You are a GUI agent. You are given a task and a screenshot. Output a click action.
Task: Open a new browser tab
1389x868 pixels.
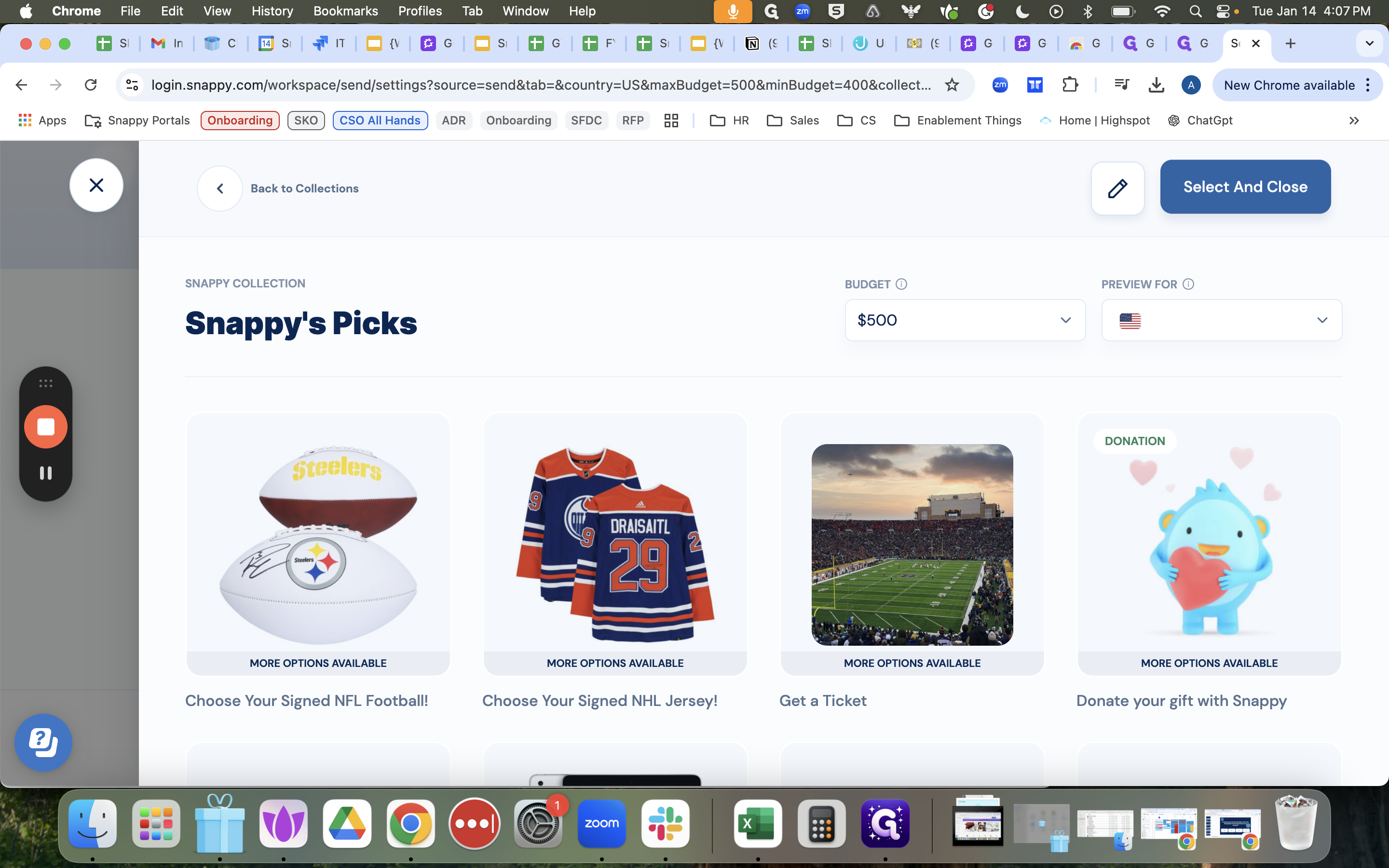tap(1290, 43)
